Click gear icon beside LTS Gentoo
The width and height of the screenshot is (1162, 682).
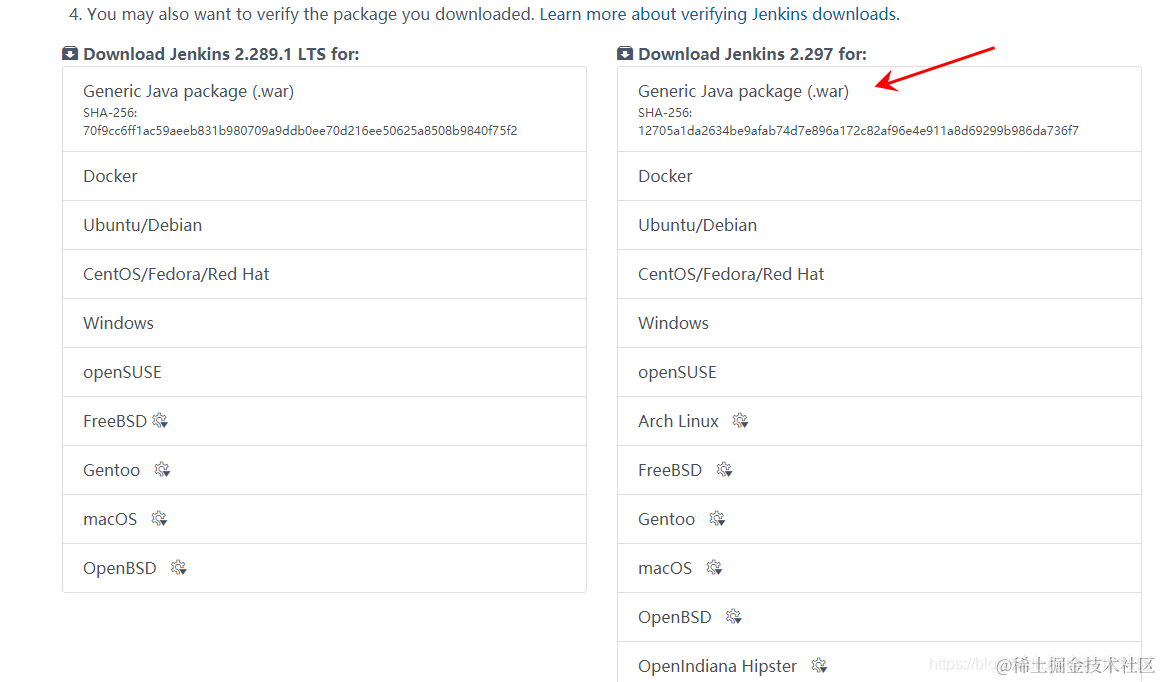(x=162, y=470)
